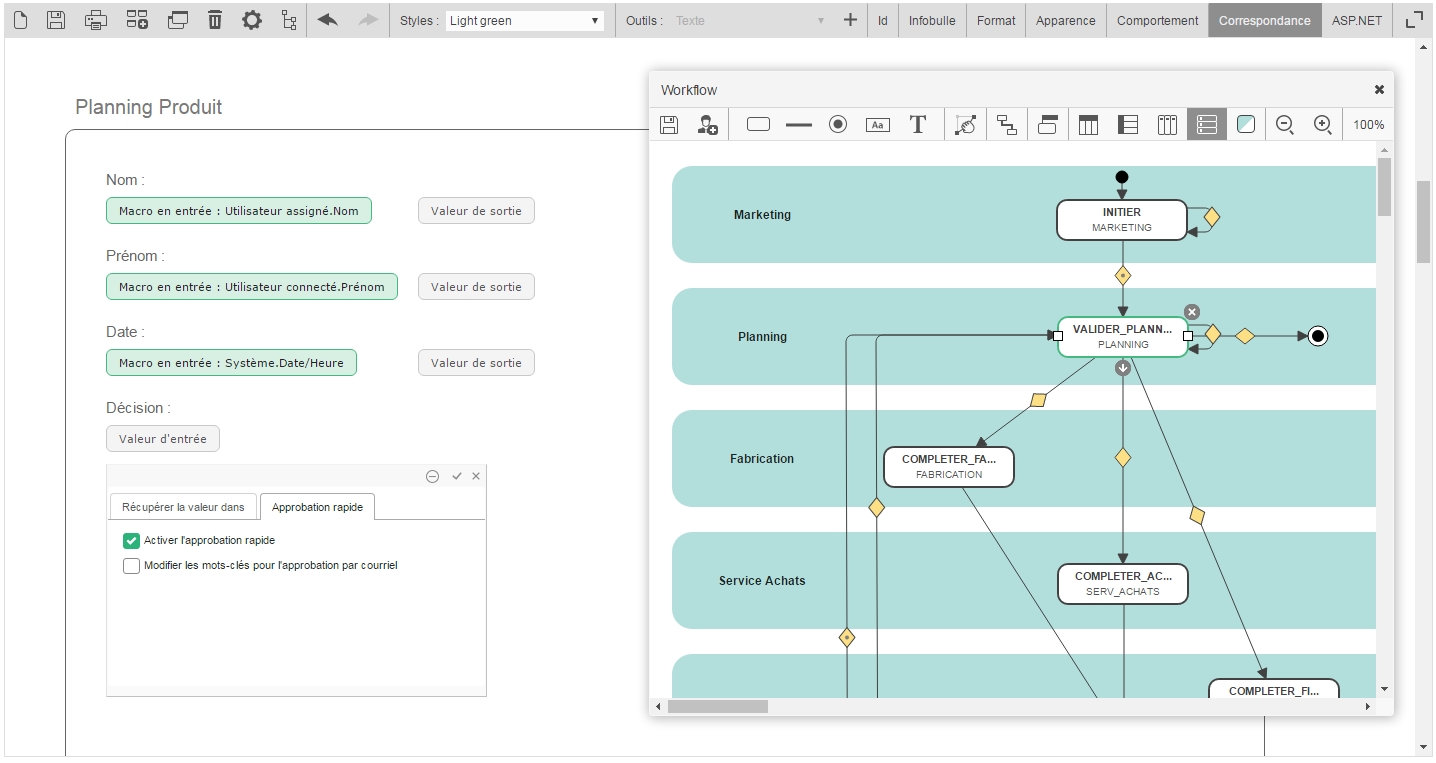Click Valeur de sortie button beside Nom
Screen dimensions: 1436x763
point(476,211)
